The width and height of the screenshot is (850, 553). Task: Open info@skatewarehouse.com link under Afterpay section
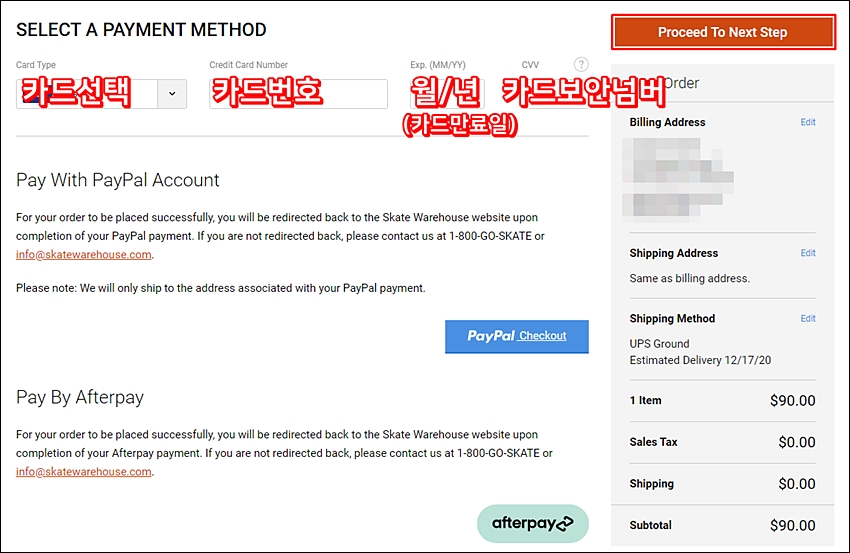pyautogui.click(x=83, y=472)
